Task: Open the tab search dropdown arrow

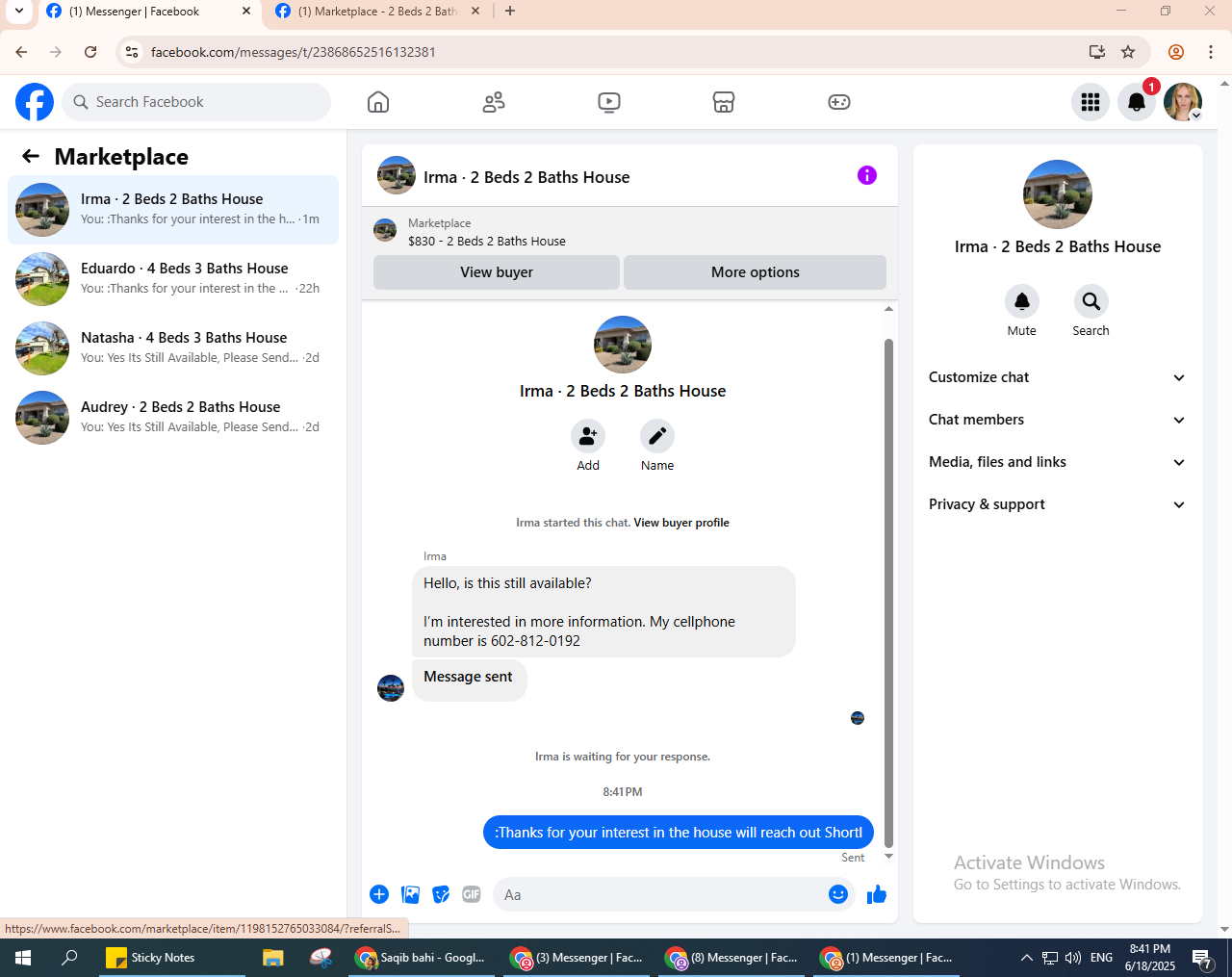Action: click(18, 12)
